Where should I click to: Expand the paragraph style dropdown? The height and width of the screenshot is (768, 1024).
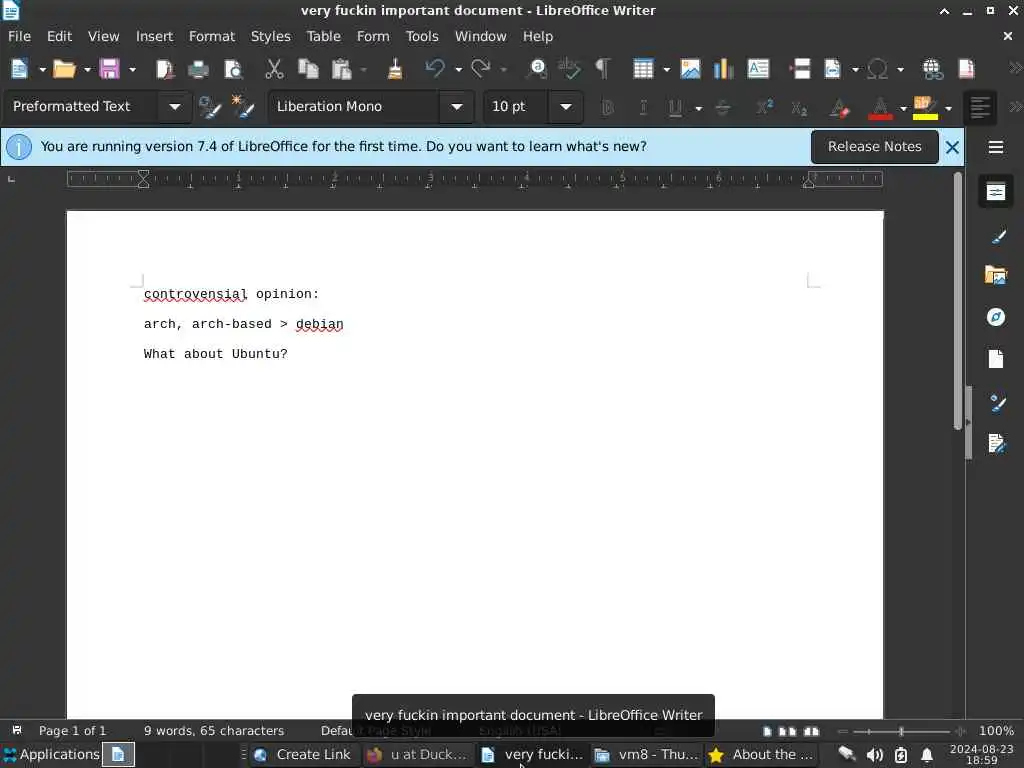(x=175, y=106)
